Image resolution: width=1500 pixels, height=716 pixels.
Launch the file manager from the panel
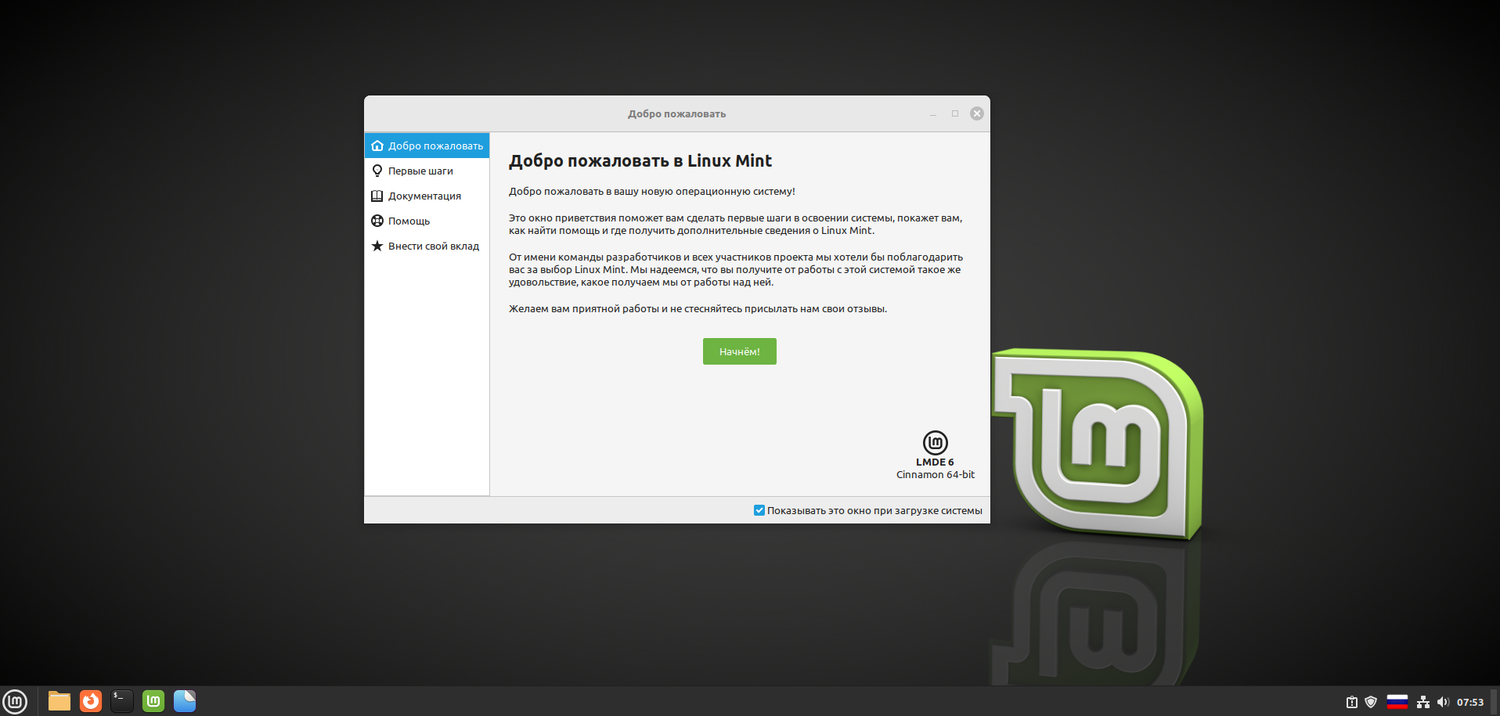click(x=59, y=701)
